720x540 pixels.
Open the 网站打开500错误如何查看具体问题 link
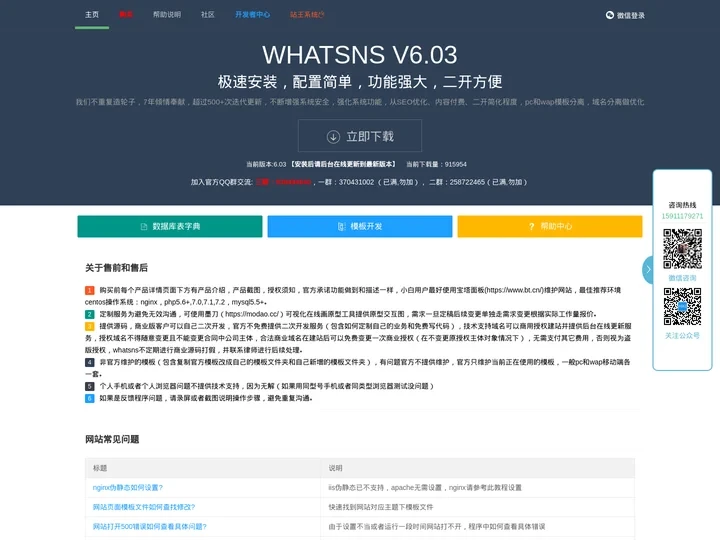coord(150,526)
